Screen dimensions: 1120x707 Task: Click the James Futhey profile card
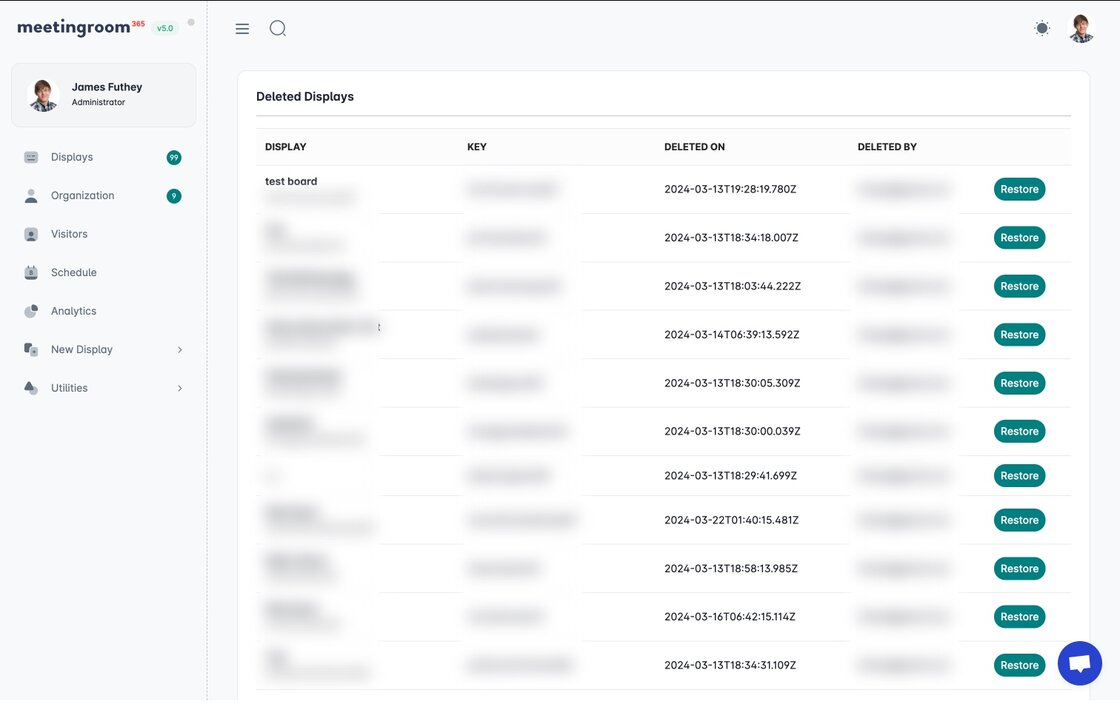103,95
